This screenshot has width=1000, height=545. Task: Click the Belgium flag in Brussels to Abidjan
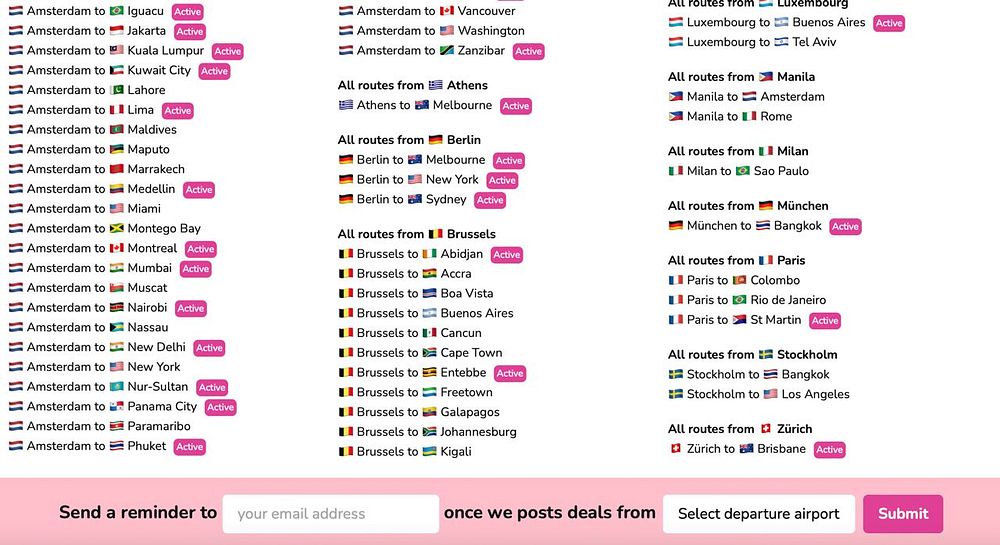[x=346, y=254]
